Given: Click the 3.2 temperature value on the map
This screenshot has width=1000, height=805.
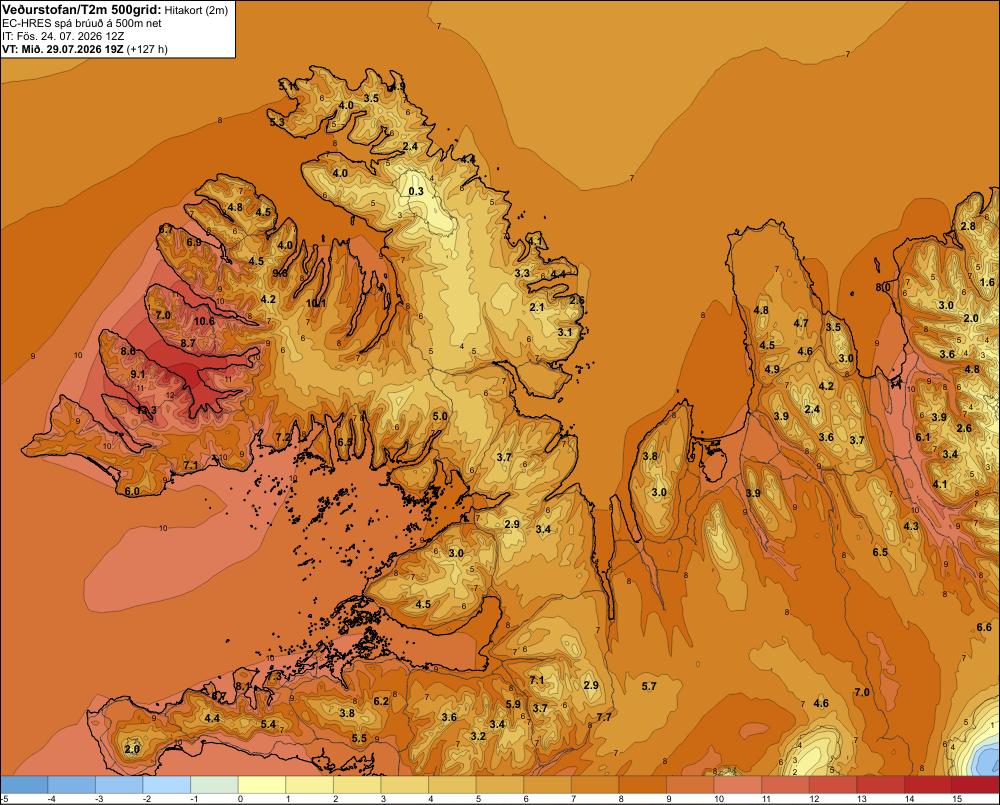Looking at the screenshot, I should tap(478, 736).
